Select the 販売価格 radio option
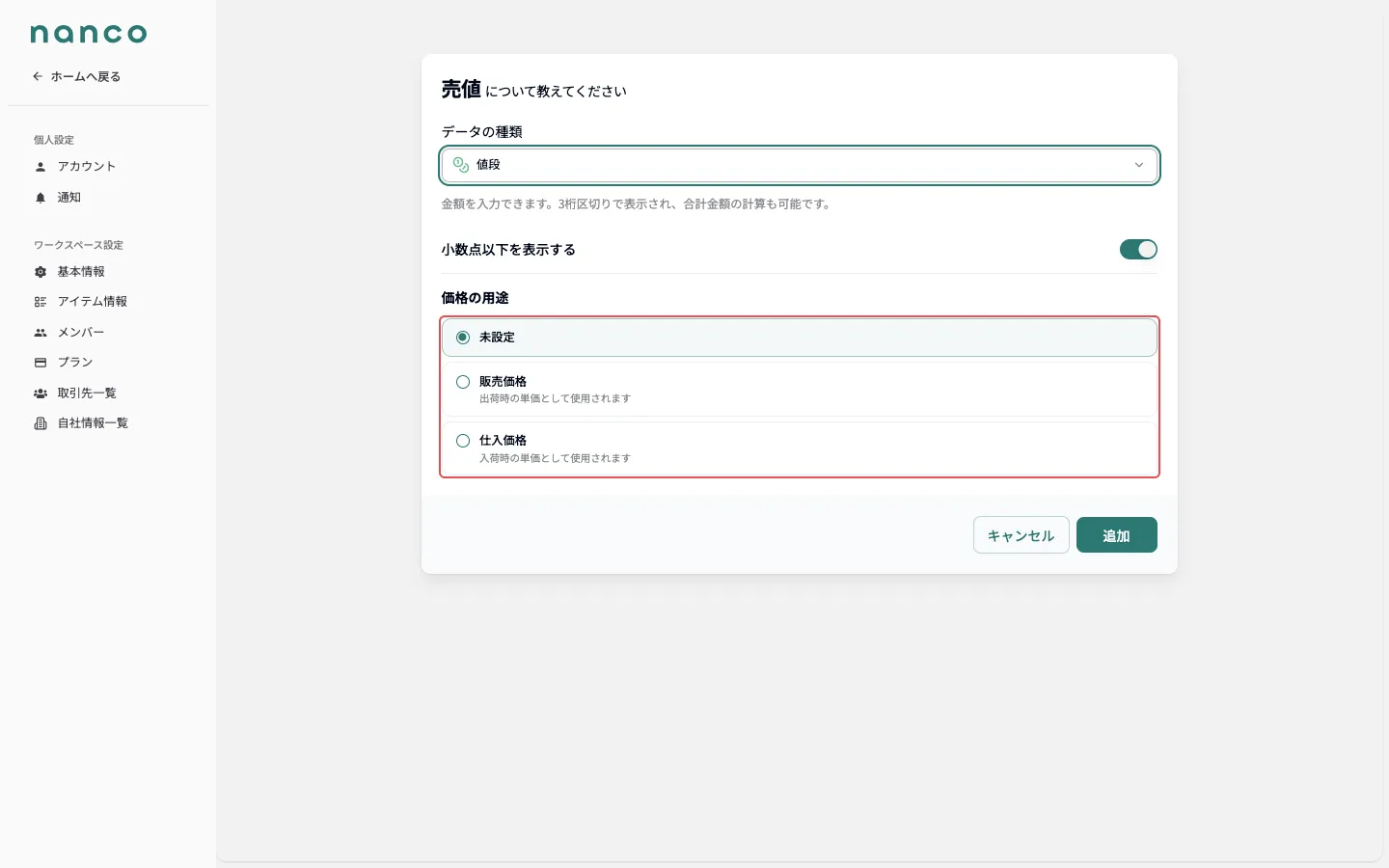1389x868 pixels. pos(800,389)
